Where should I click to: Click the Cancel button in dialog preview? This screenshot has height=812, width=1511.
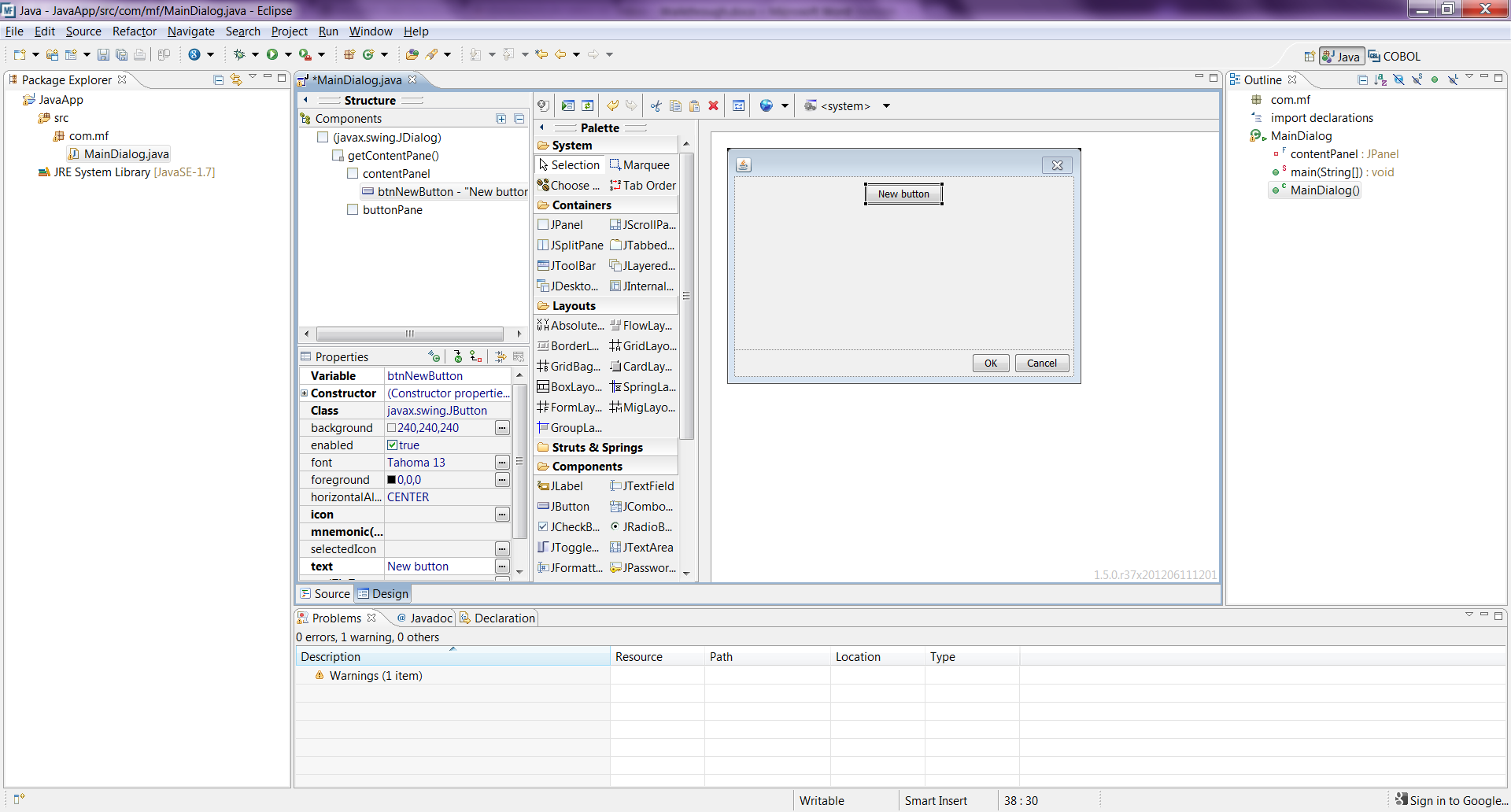[x=1041, y=364]
